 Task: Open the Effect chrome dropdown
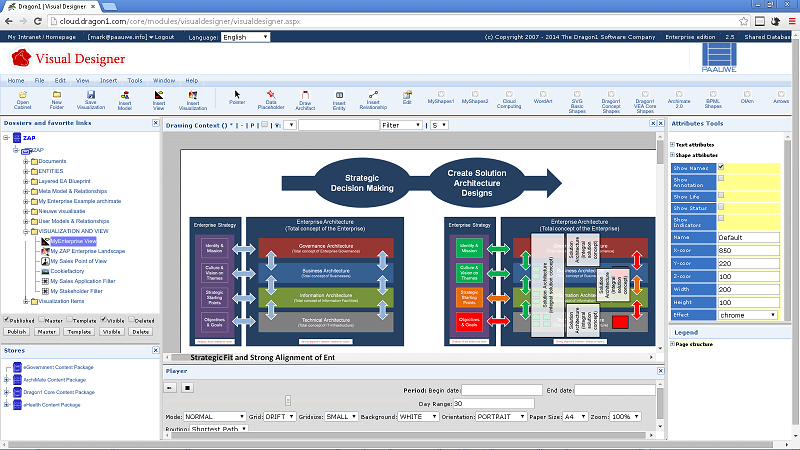[x=748, y=315]
